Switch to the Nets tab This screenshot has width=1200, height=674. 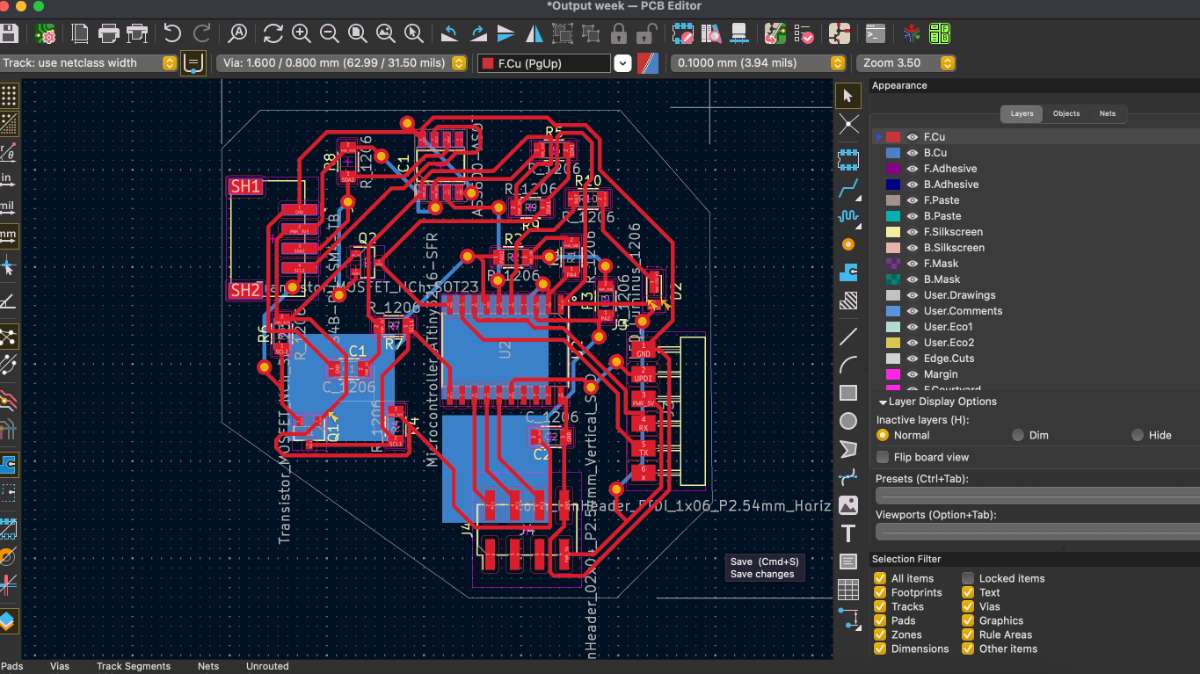click(1107, 114)
